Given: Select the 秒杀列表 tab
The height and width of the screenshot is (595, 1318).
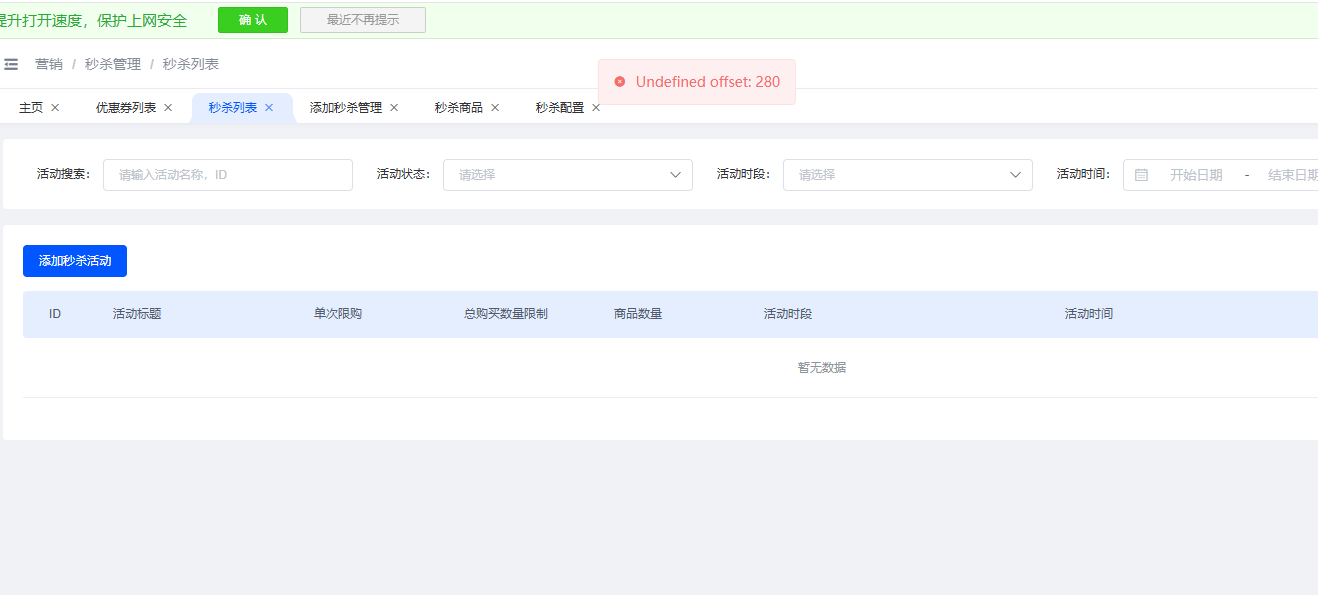Looking at the screenshot, I should 233,107.
